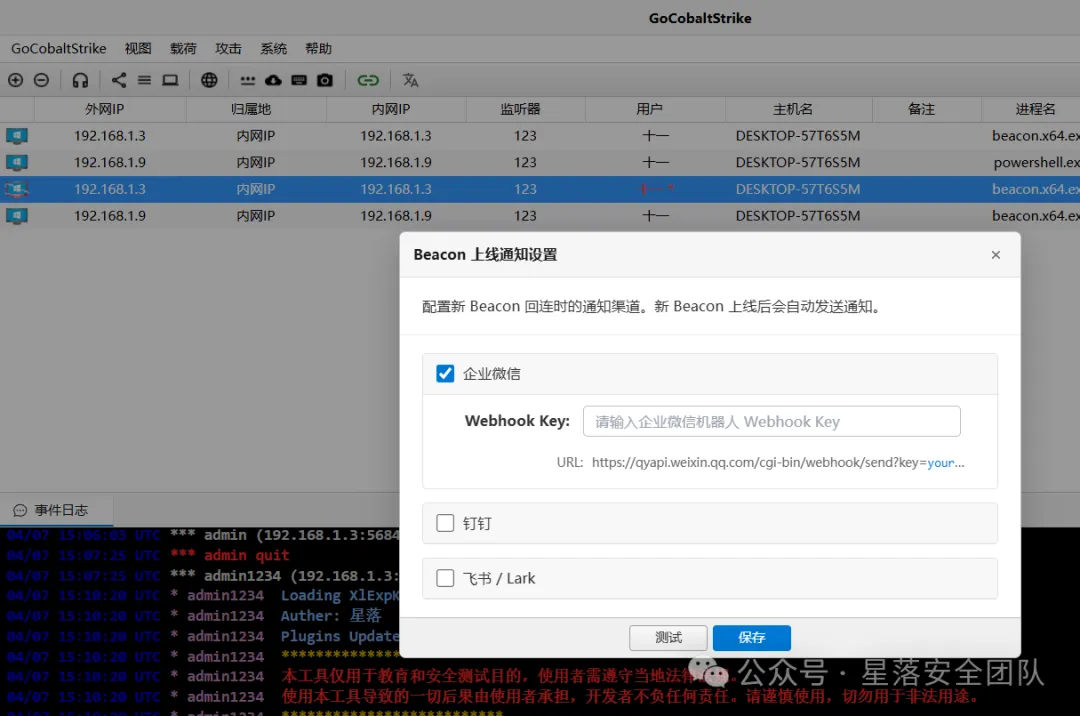
Task: Click the 飞书 / Lark label text
Action: (x=499, y=578)
